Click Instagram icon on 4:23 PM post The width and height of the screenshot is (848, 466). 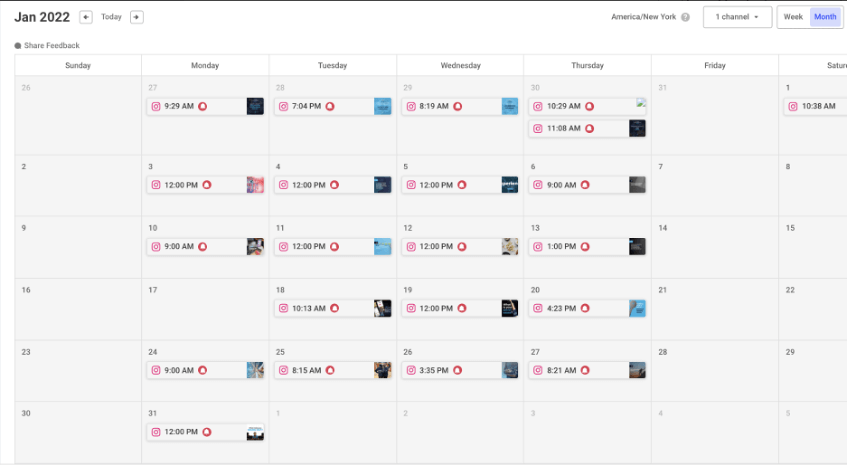pyautogui.click(x=538, y=308)
